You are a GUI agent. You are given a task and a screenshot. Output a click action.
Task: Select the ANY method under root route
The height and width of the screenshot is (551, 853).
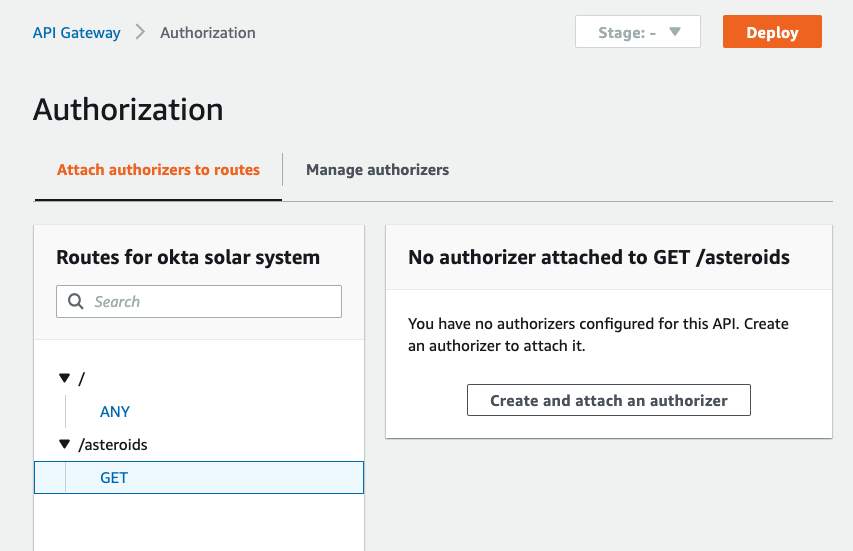(x=115, y=412)
